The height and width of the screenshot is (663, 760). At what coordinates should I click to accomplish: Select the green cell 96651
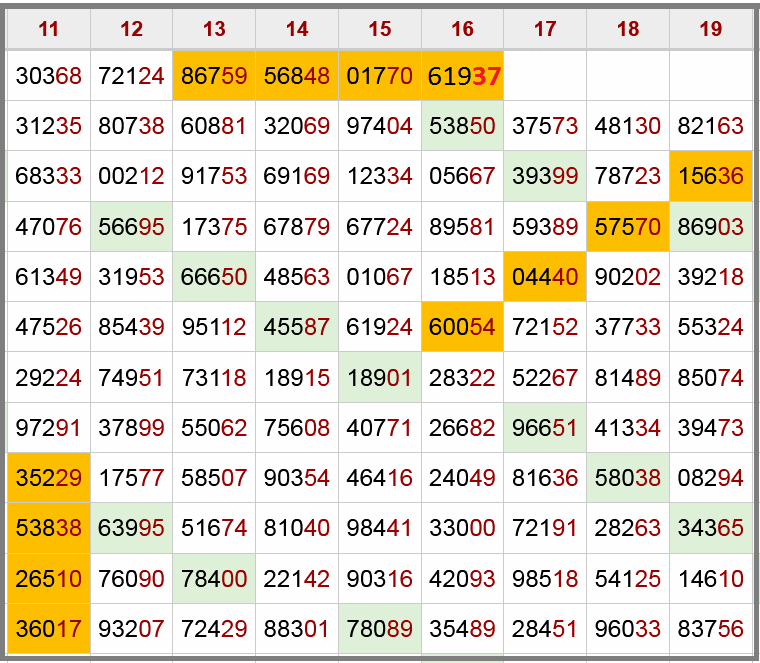pos(545,427)
